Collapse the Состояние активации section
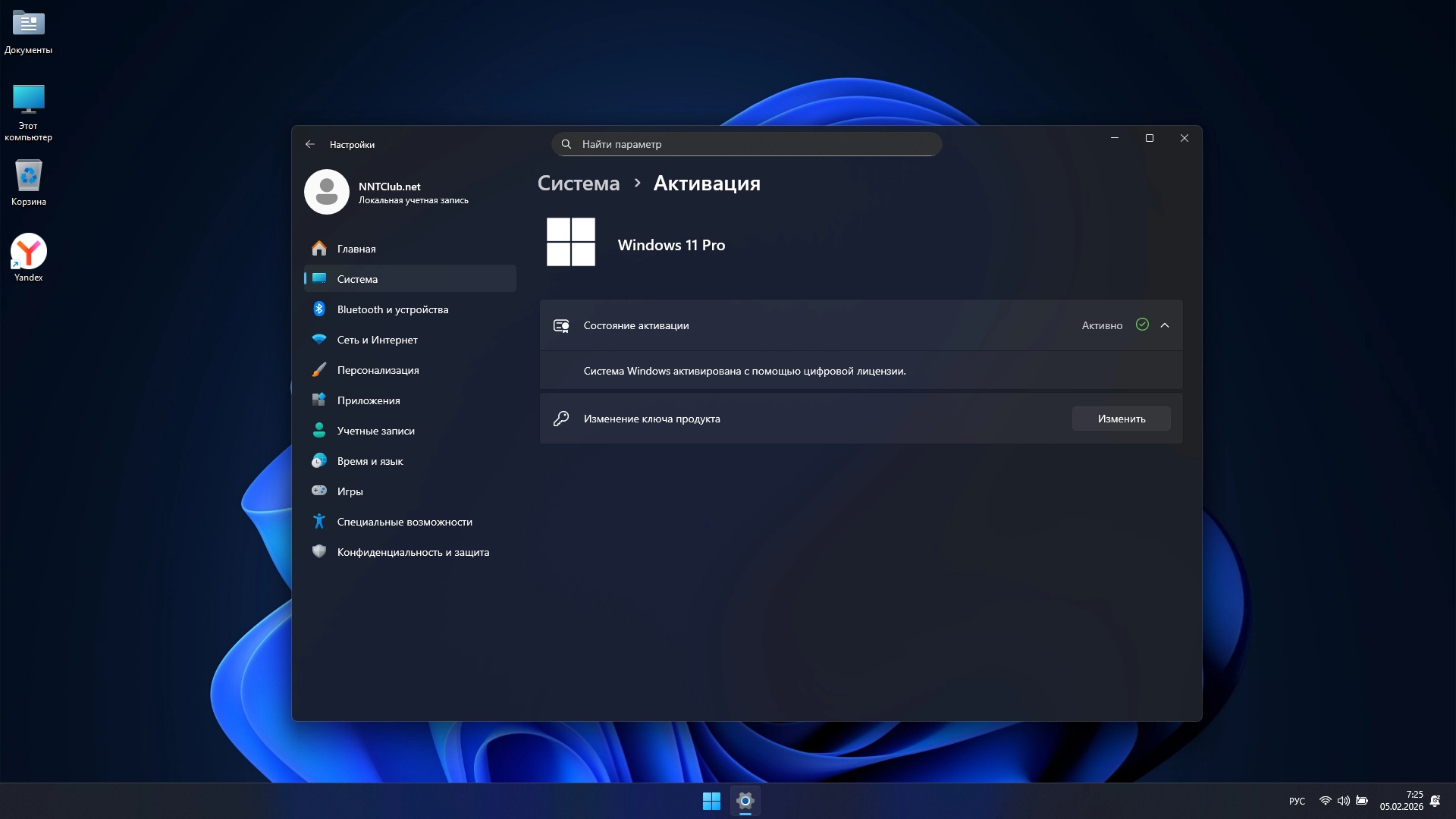Viewport: 1456px width, 819px height. pyautogui.click(x=1165, y=325)
